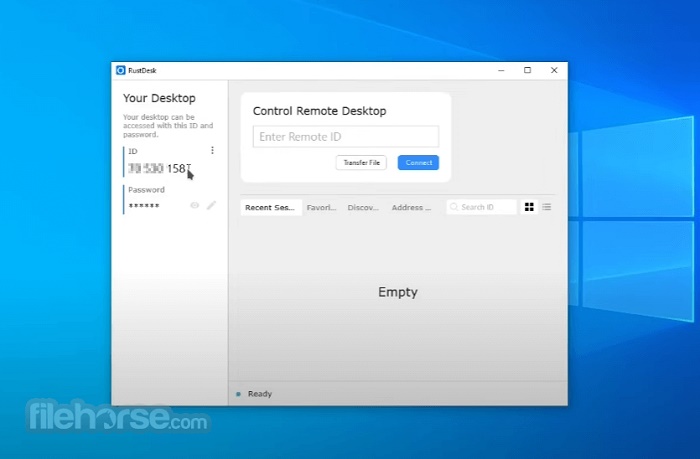Click the masked password text
Screen dimensions: 700x459
click(x=145, y=206)
